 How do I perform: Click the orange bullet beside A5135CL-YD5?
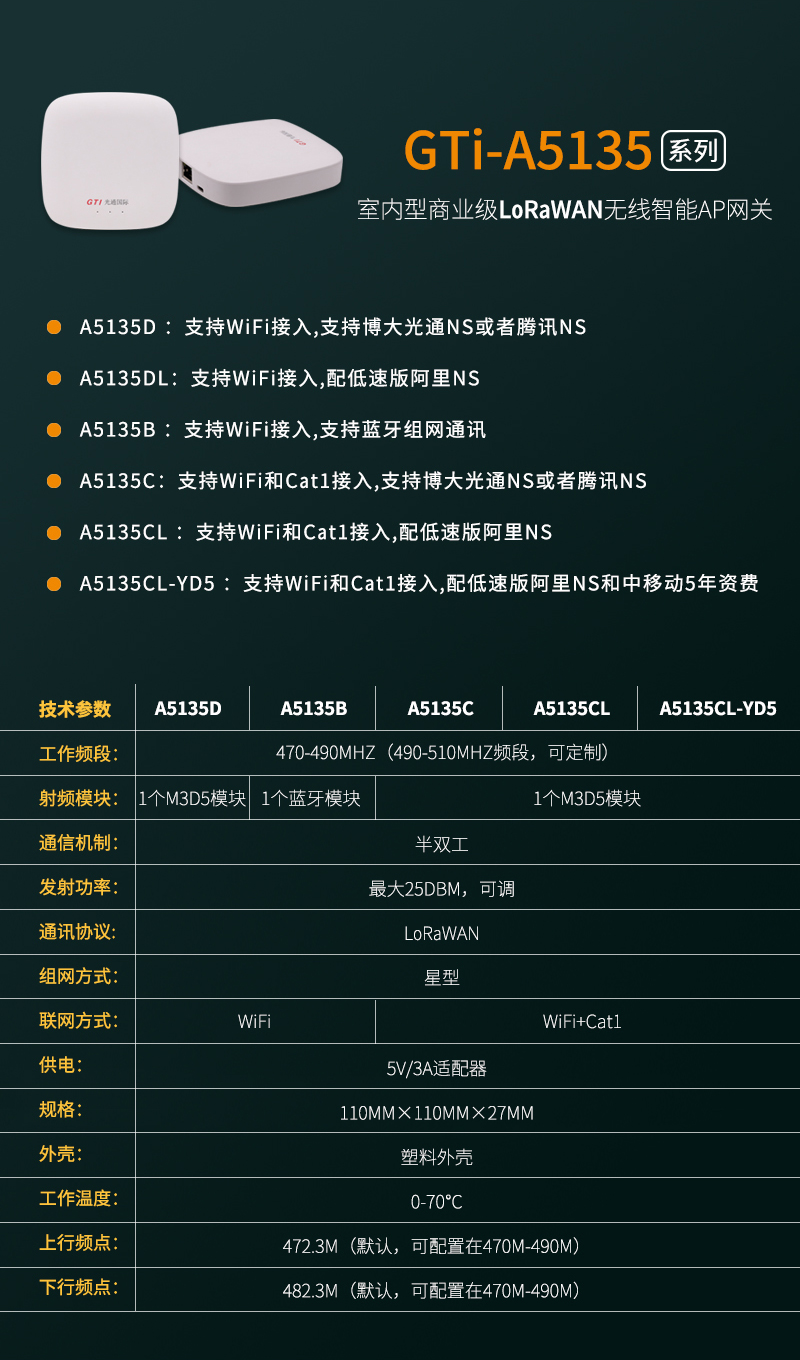coord(54,583)
